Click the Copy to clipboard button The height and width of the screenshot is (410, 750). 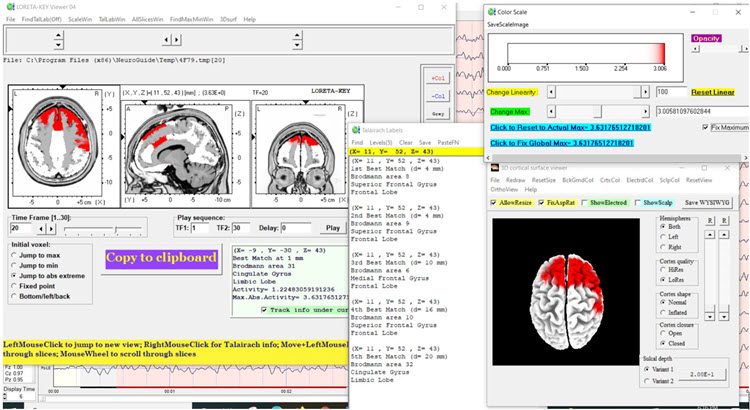coord(161,257)
